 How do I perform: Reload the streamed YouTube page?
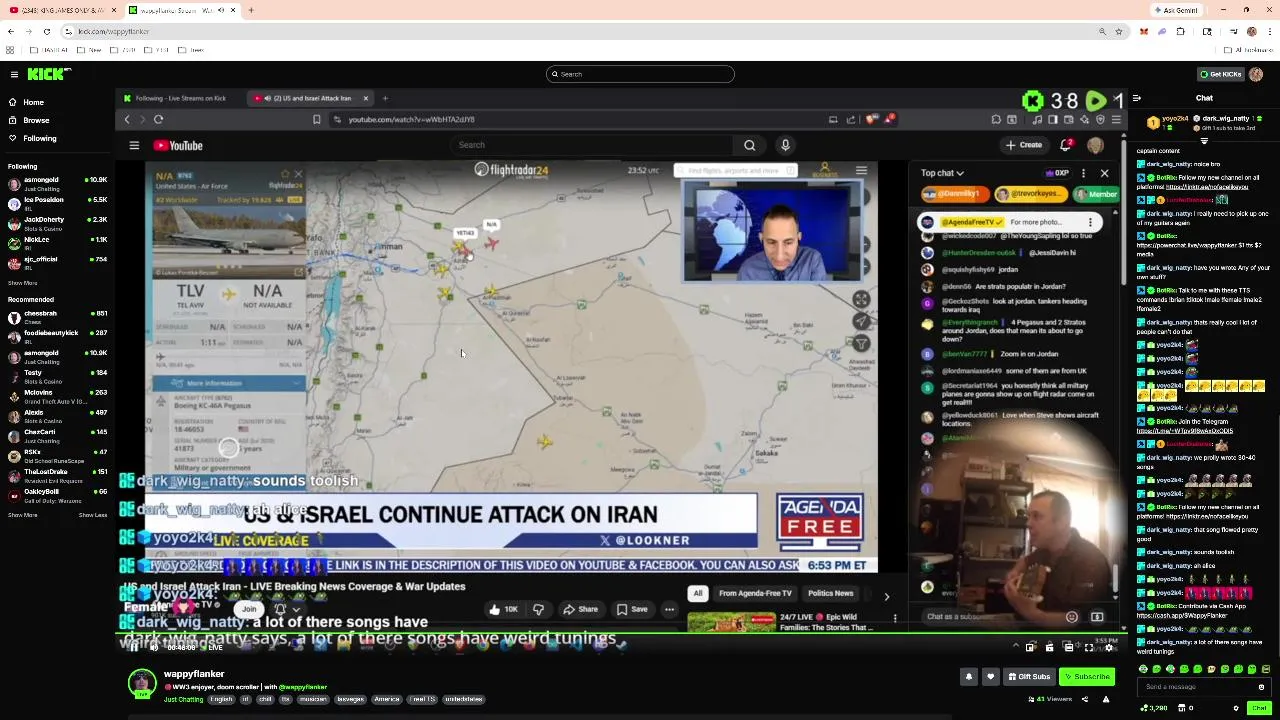[x=158, y=119]
